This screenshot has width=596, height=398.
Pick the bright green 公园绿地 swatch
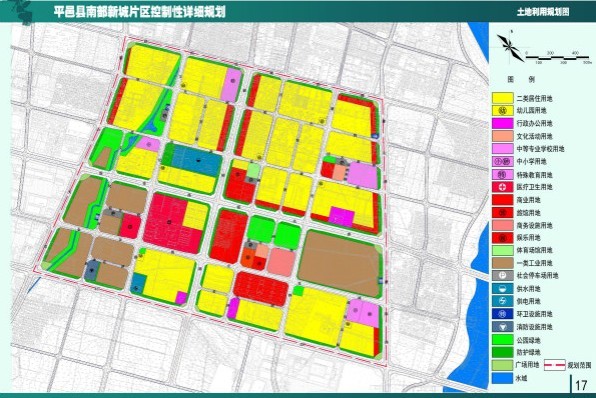tap(502, 340)
